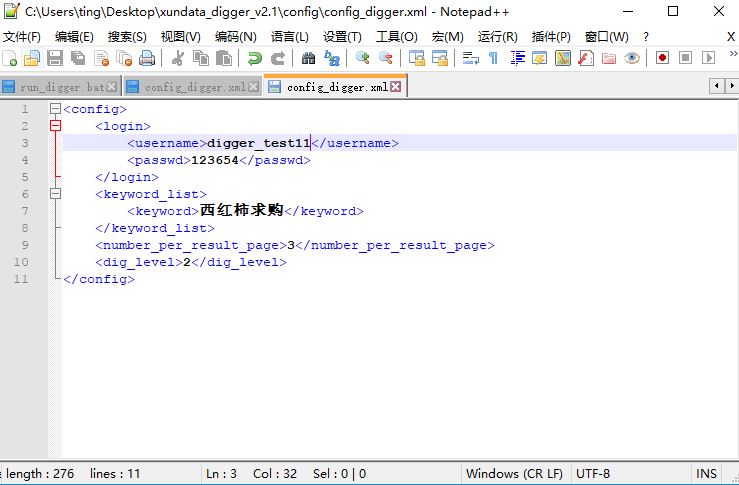The height and width of the screenshot is (485, 739).
Task: Click the Windows (CR LF) status entry
Action: [x=515, y=474]
